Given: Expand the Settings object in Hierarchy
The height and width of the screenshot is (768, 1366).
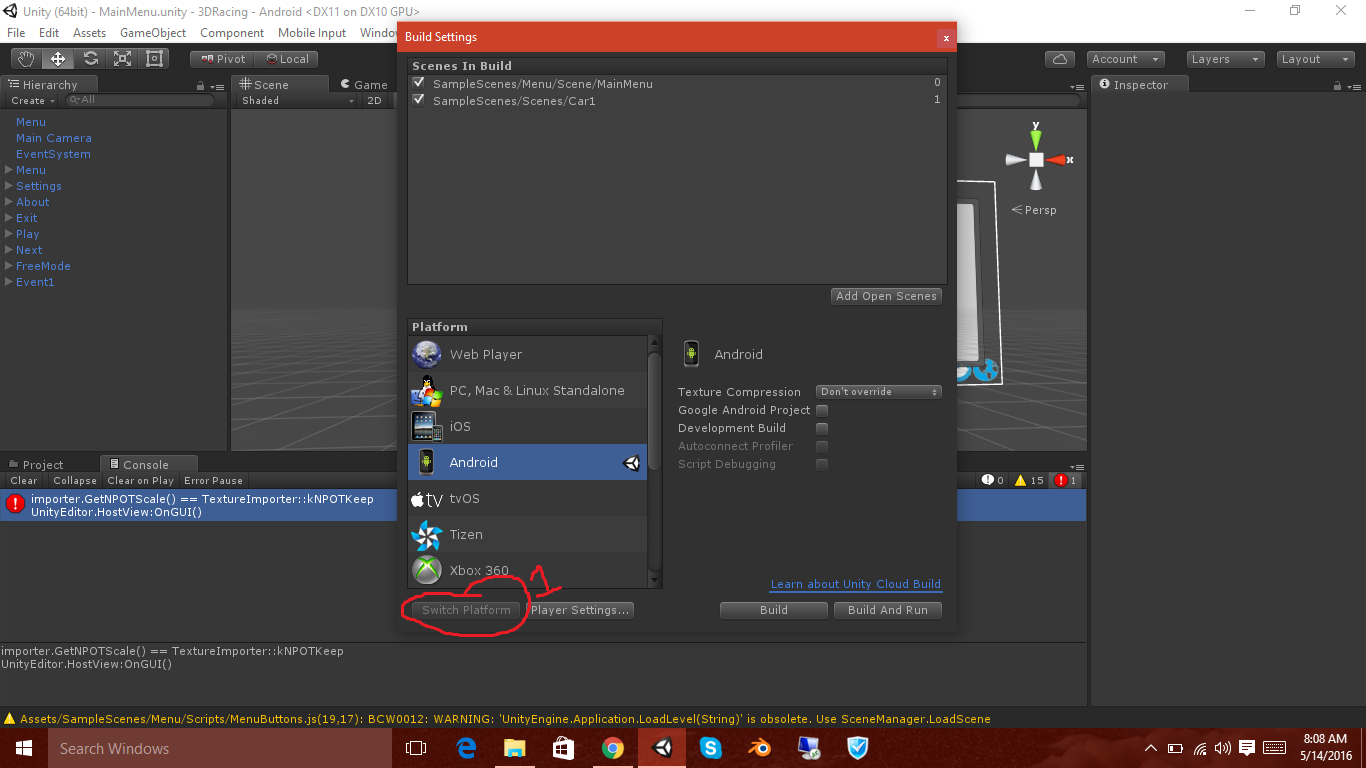Looking at the screenshot, I should (x=9, y=186).
